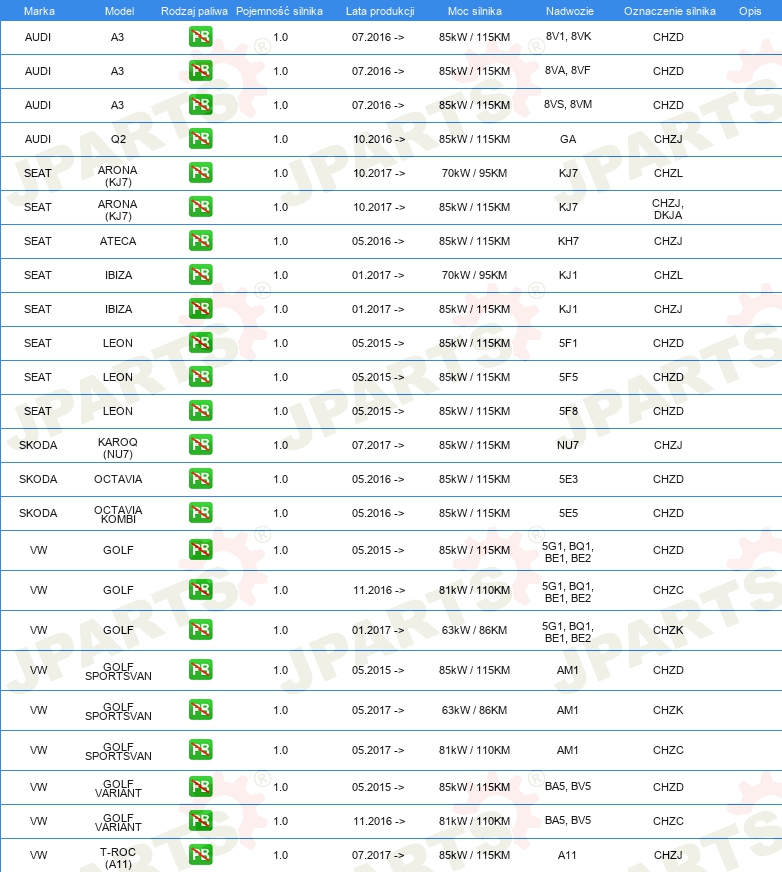The height and width of the screenshot is (872, 782).
Task: Click the fuel icon in the AUDI A3 8V1, 8VK row
Action: [200, 37]
